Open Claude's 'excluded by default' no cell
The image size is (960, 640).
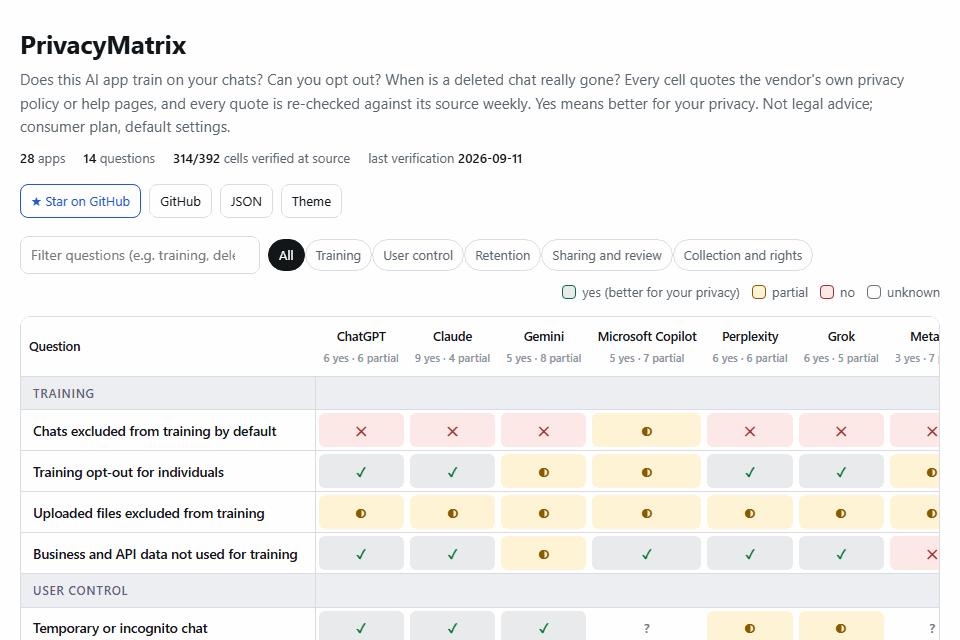(452, 431)
